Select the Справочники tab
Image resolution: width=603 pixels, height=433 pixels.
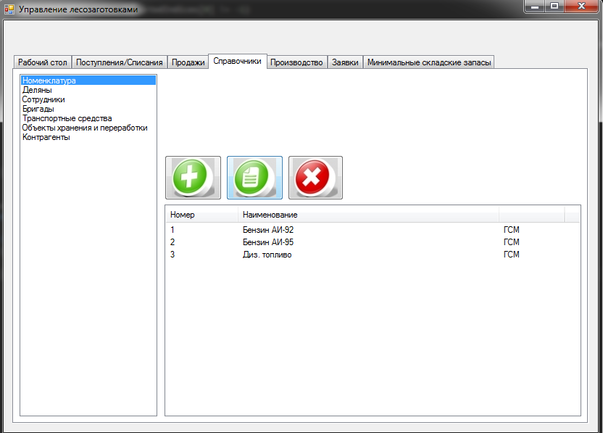[x=237, y=61]
